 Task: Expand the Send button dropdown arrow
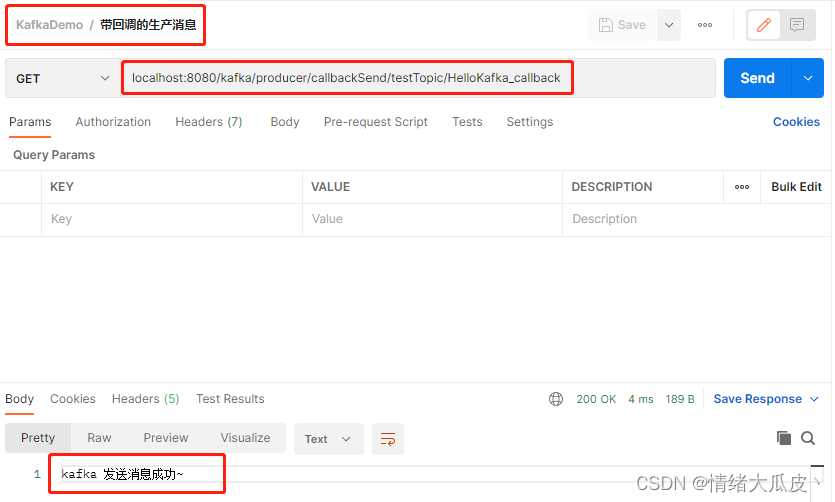(808, 78)
